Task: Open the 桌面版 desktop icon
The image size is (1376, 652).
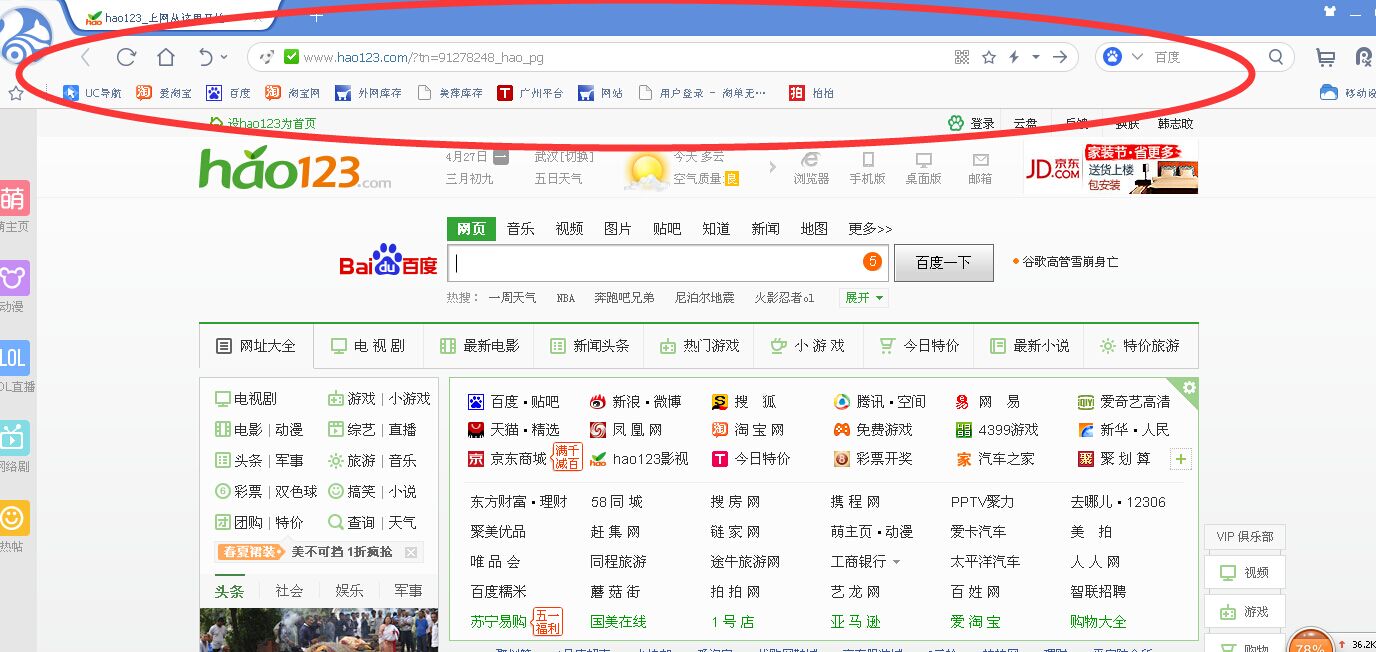Action: tap(923, 168)
